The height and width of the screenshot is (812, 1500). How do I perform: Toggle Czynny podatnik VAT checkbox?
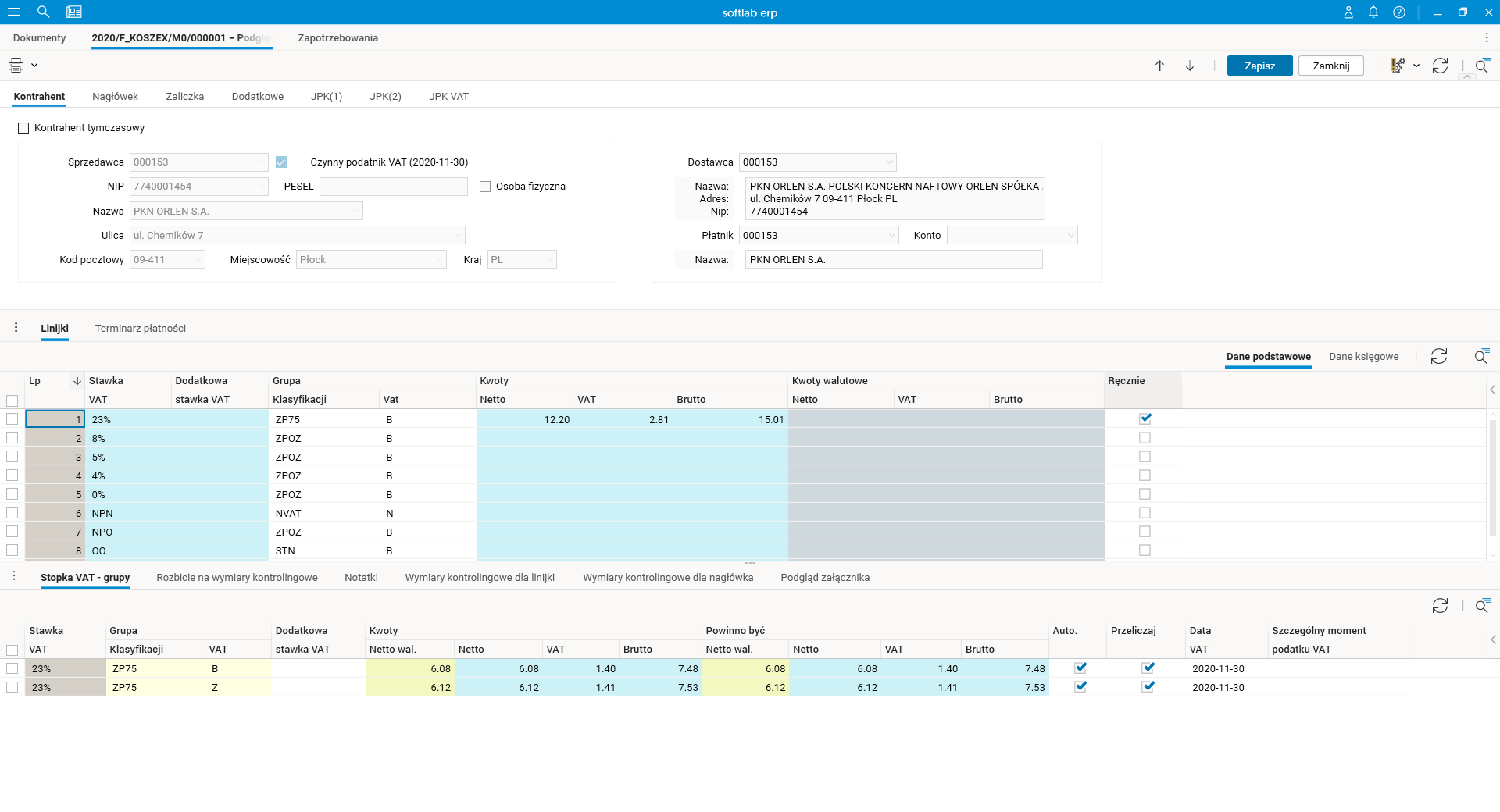coord(281,162)
